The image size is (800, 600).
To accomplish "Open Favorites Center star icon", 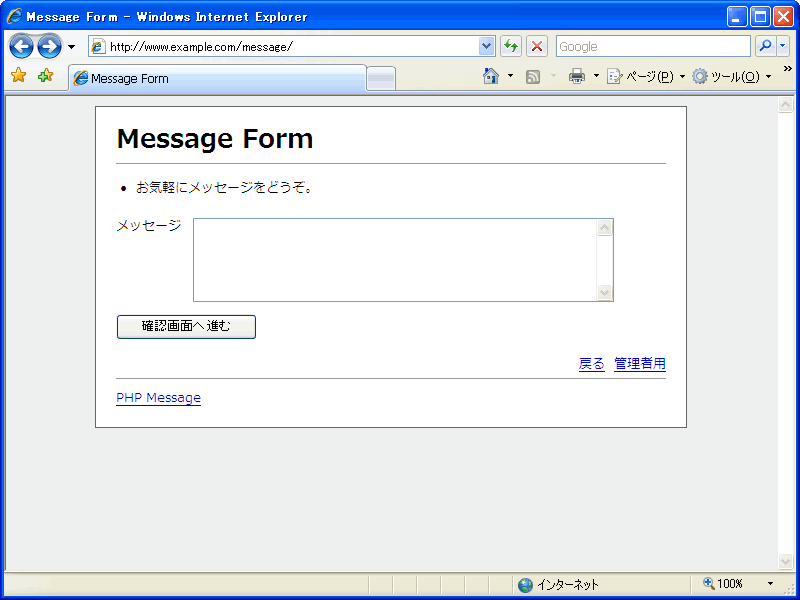I will pos(18,76).
